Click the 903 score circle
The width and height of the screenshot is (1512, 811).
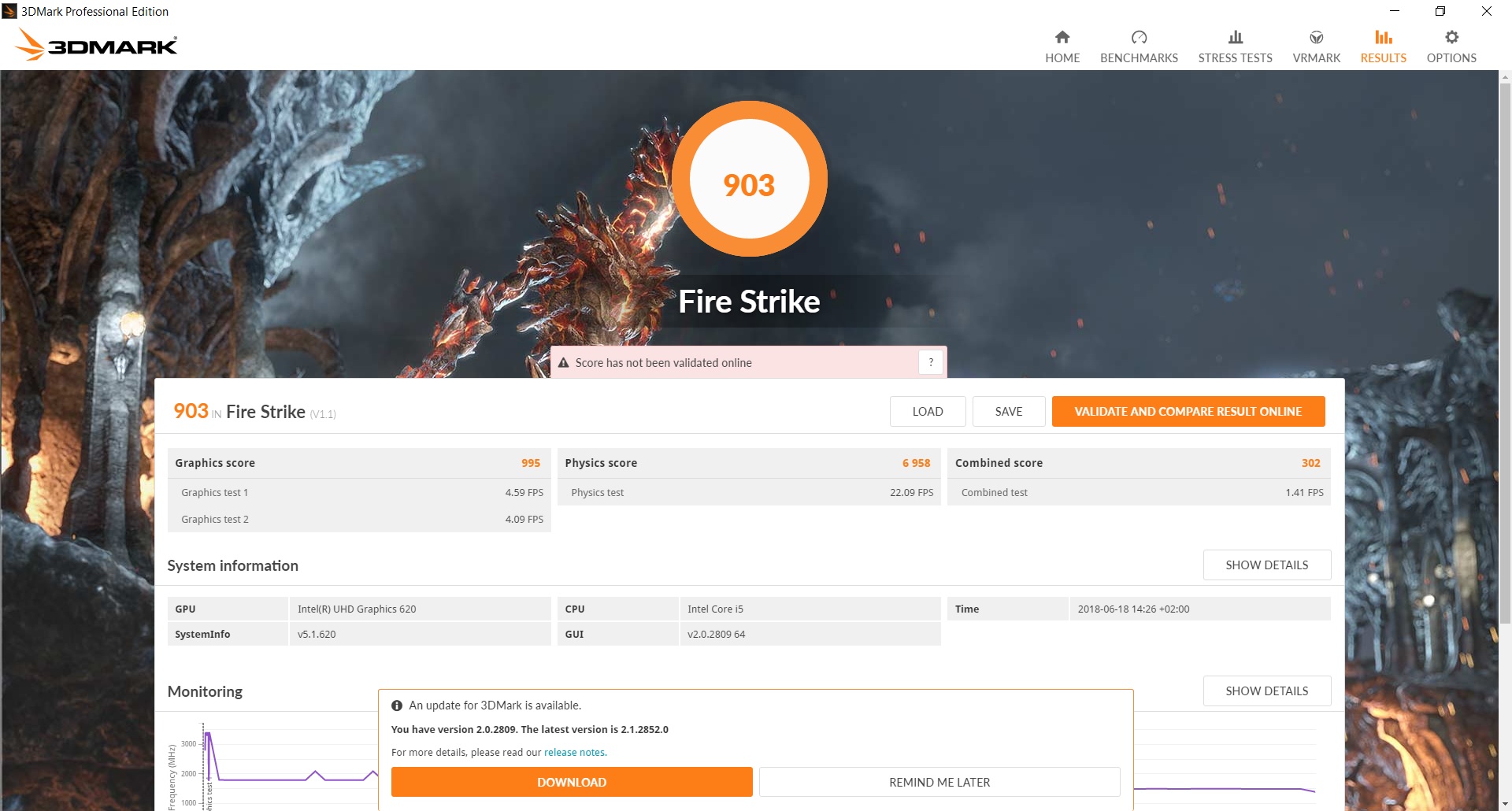749,179
